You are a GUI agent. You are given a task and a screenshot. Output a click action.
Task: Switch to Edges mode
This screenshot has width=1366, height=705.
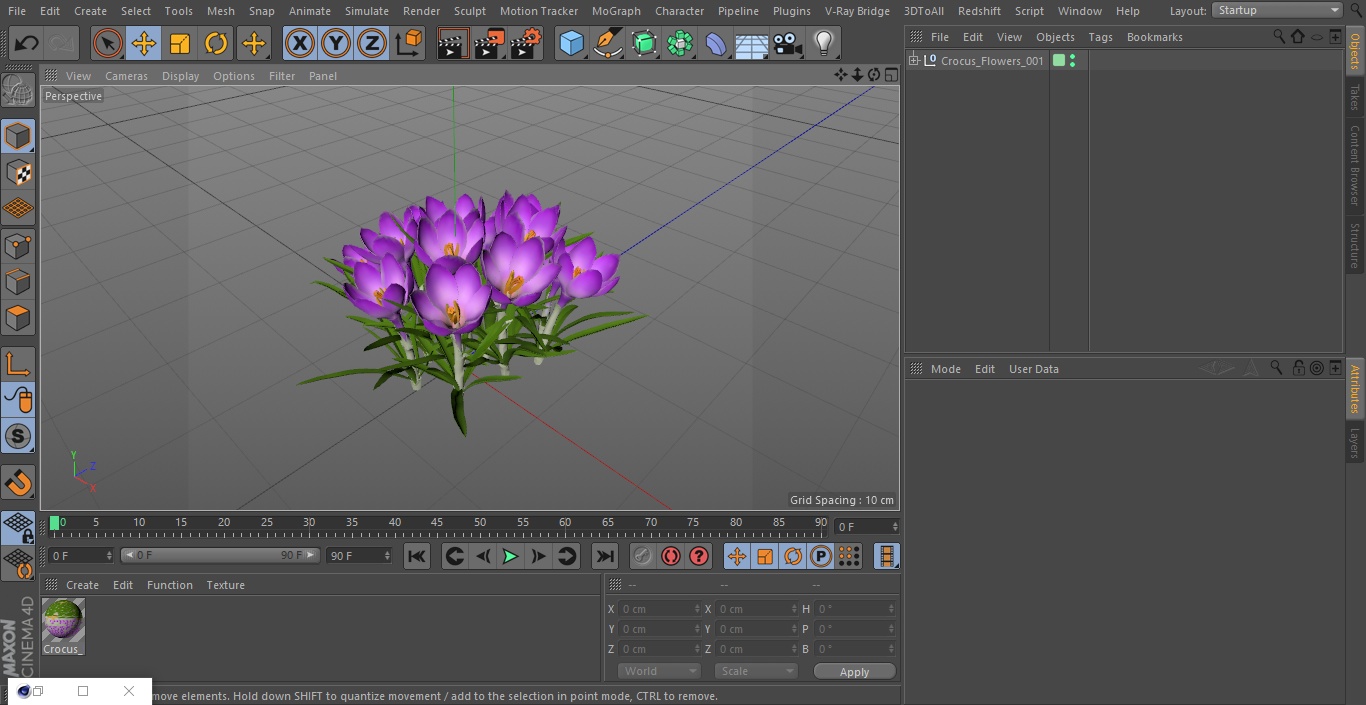(18, 281)
